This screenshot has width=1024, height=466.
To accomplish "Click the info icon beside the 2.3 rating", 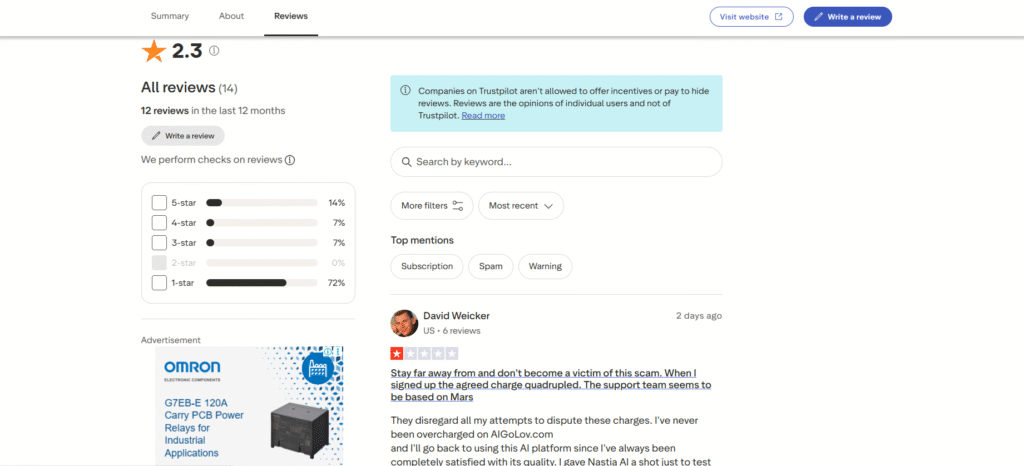I will click(x=214, y=51).
